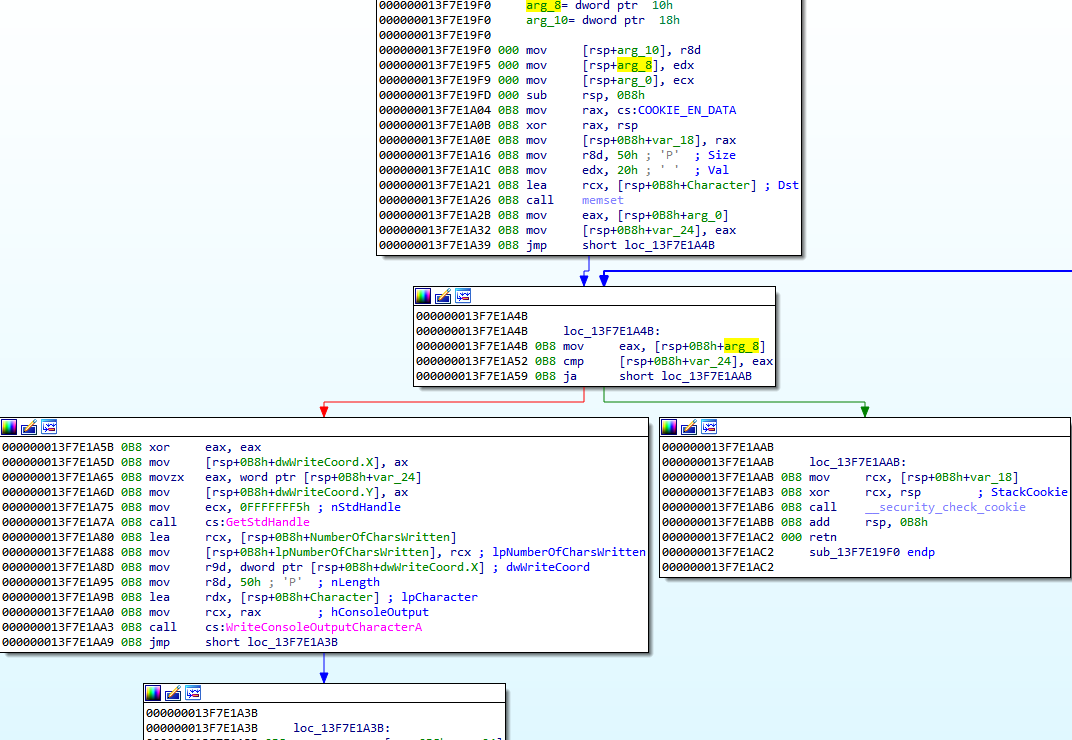This screenshot has height=740, width=1072.
Task: Click third header icon on loc_13F7E1AAB block
Action: click(709, 427)
